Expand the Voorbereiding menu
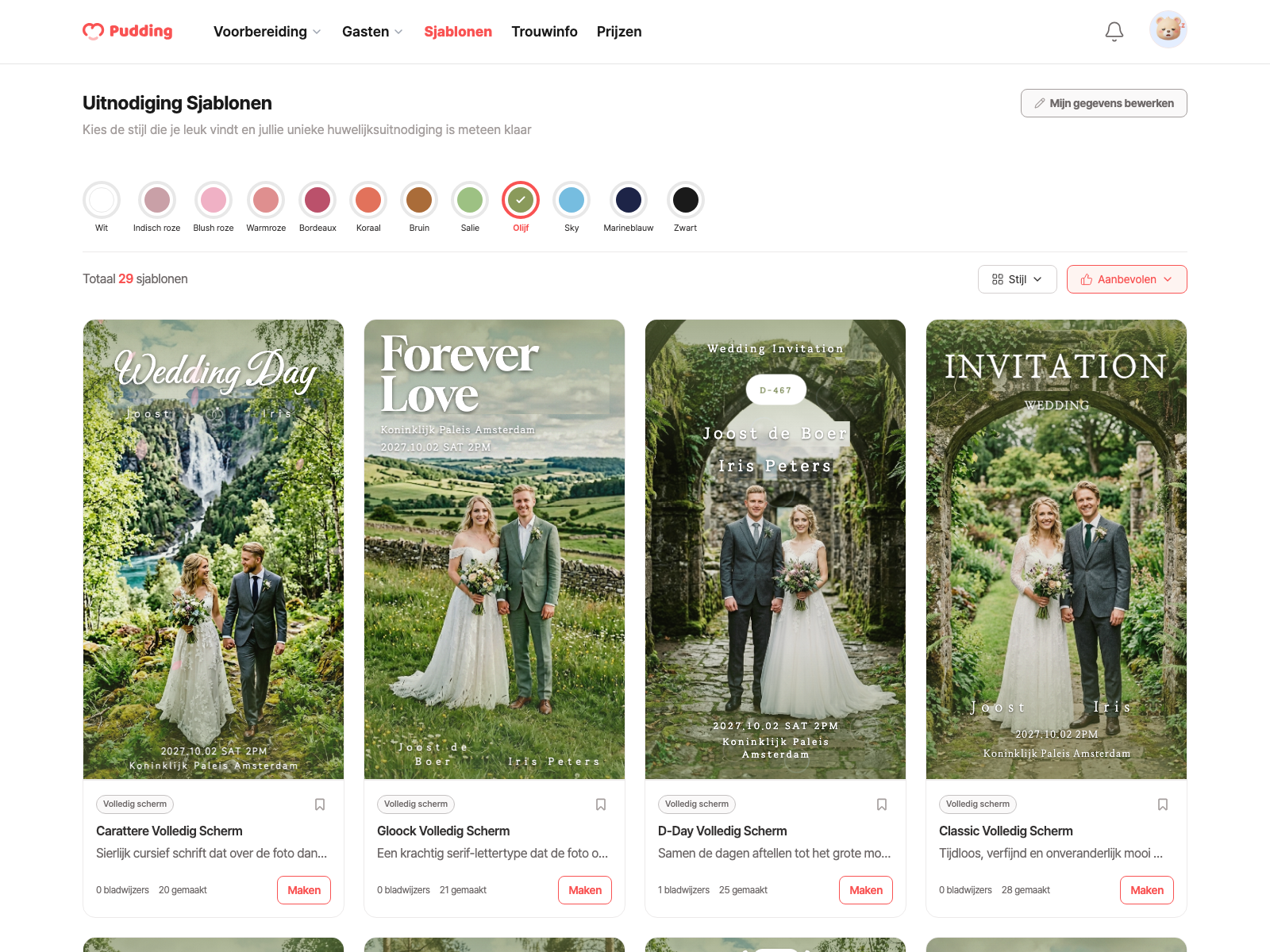The height and width of the screenshot is (952, 1270). click(x=267, y=32)
